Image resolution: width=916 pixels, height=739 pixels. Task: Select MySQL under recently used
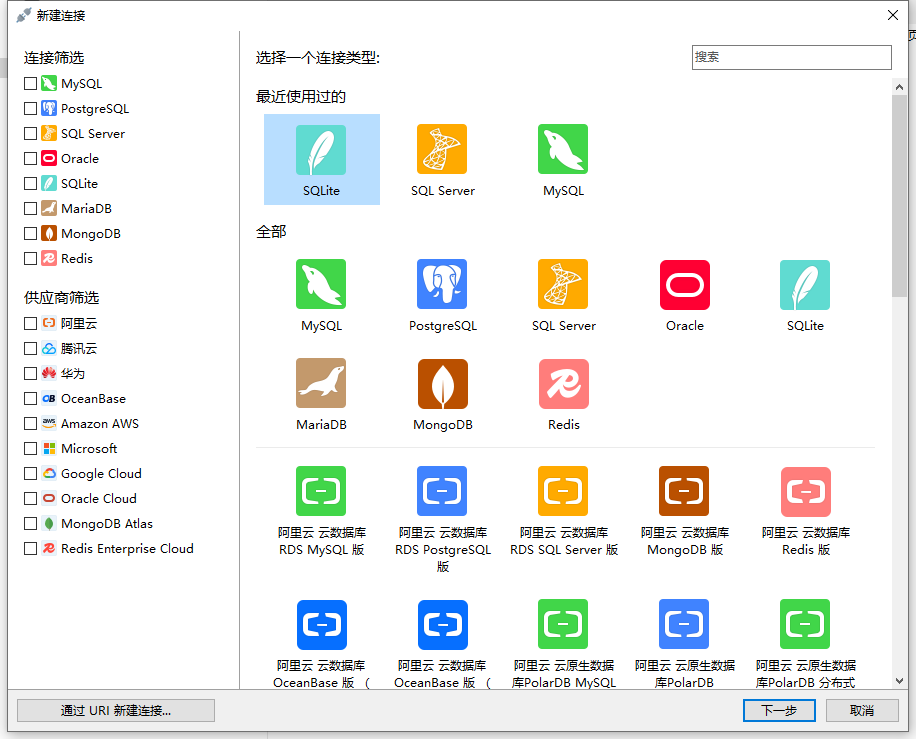[x=563, y=159]
